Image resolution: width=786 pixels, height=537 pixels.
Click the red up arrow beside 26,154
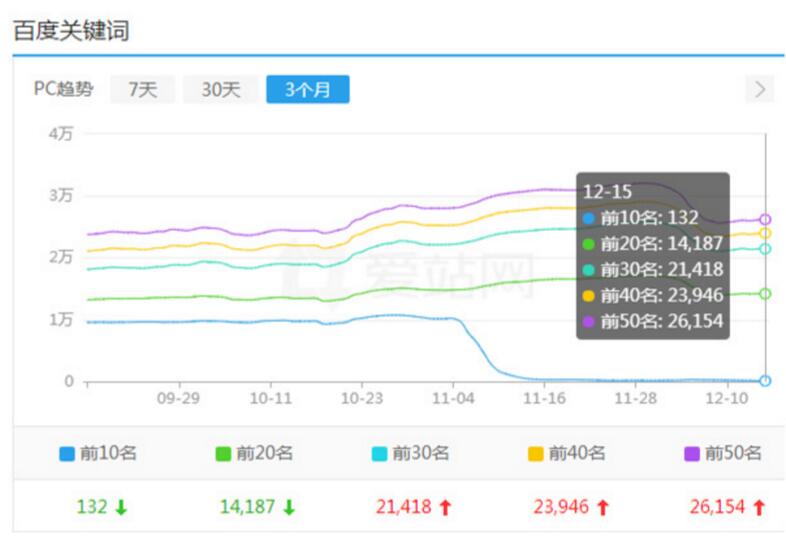click(x=759, y=507)
